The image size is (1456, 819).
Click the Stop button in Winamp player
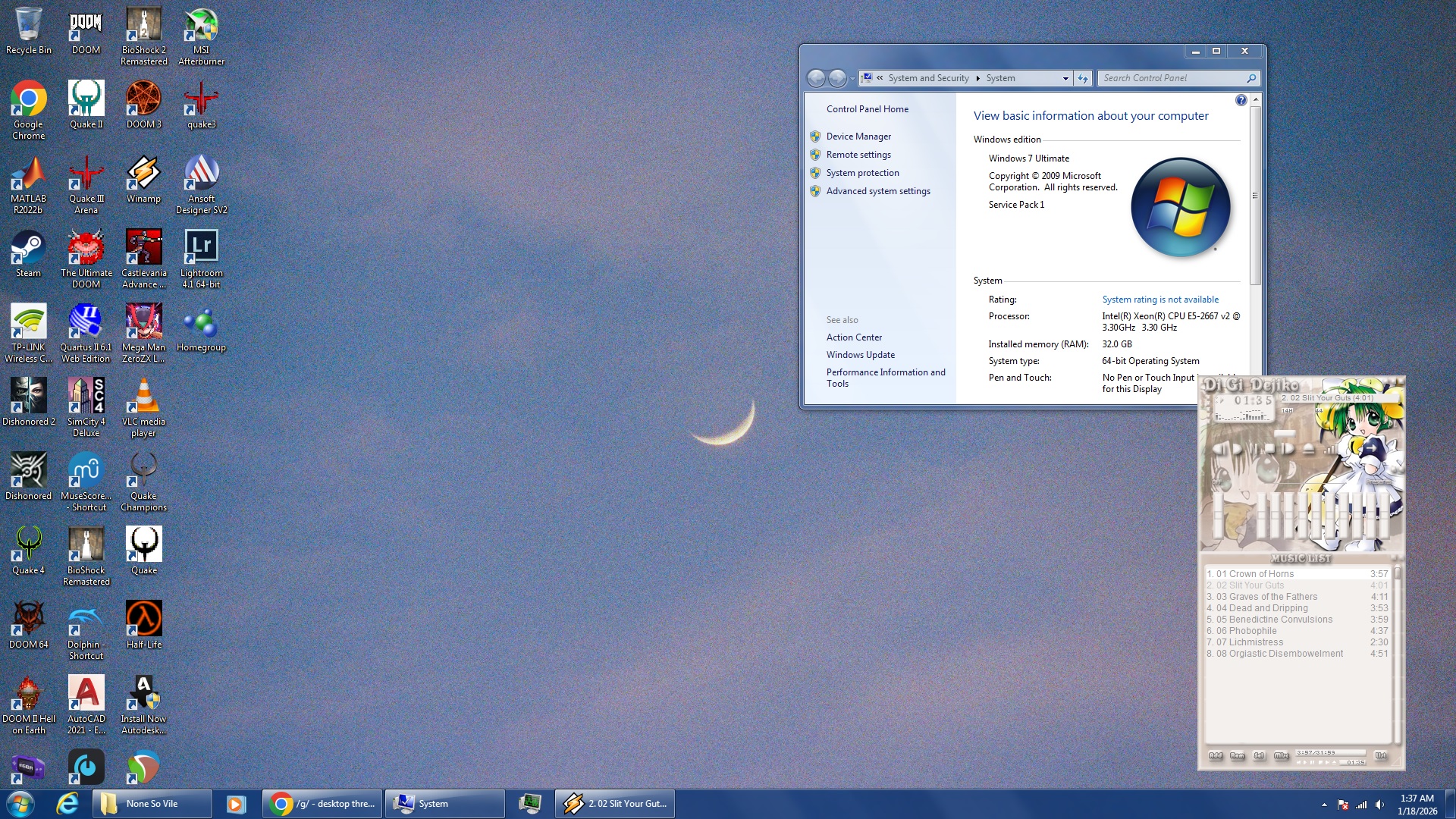tap(1271, 448)
